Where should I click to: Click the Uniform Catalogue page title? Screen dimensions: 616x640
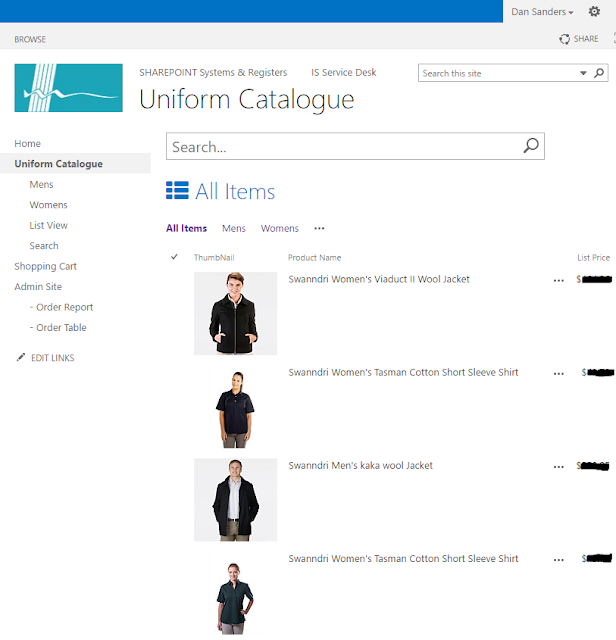pos(247,99)
